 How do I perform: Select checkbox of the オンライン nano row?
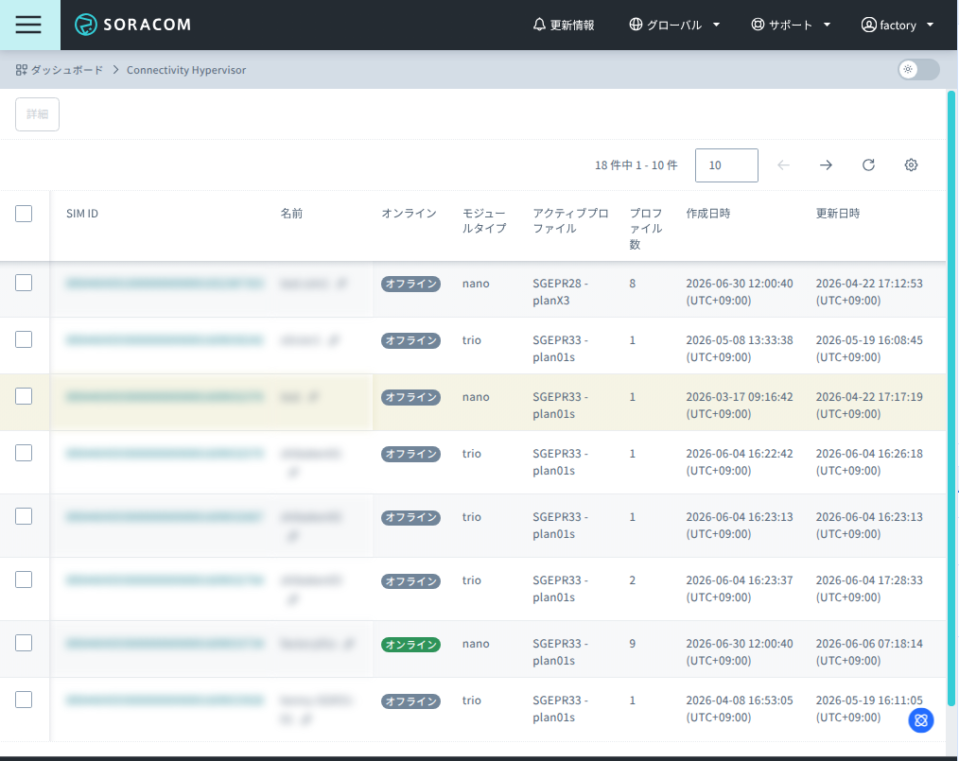coord(24,643)
